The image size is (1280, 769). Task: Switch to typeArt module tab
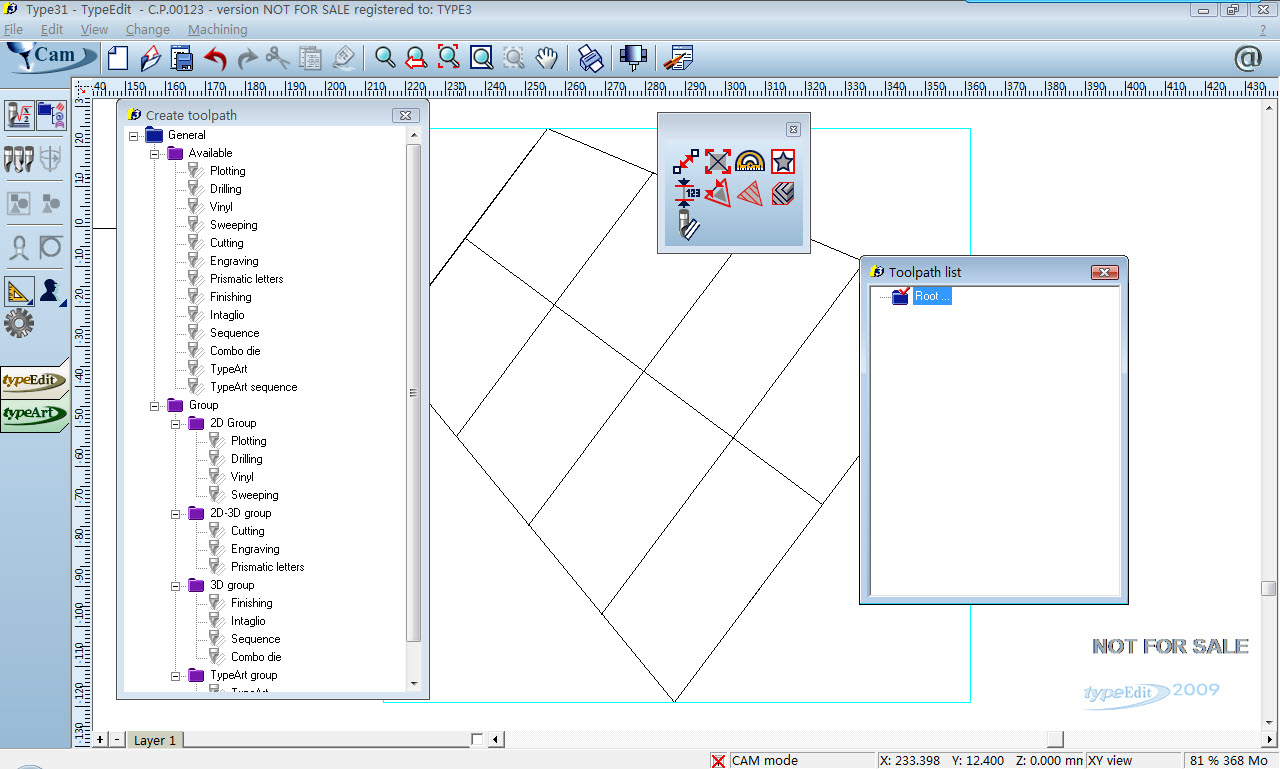coord(34,413)
